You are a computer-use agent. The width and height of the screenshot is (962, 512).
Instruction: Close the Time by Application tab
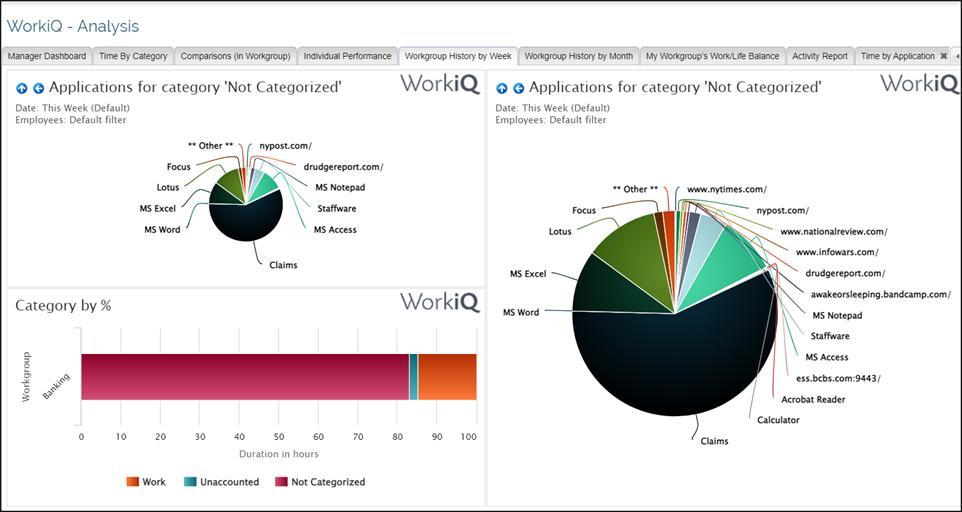[x=943, y=56]
